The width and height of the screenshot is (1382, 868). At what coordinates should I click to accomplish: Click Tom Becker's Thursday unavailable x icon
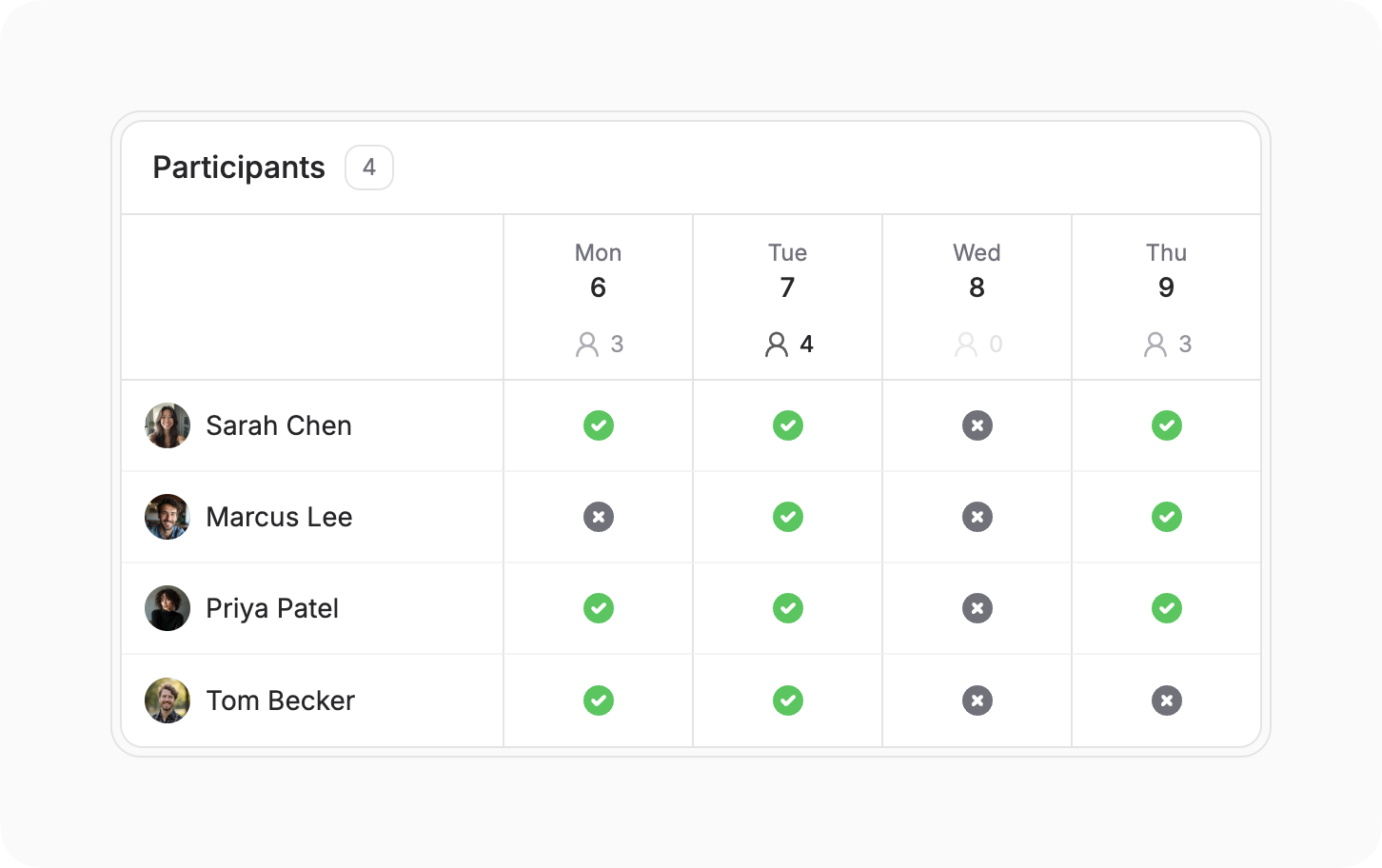(1167, 700)
